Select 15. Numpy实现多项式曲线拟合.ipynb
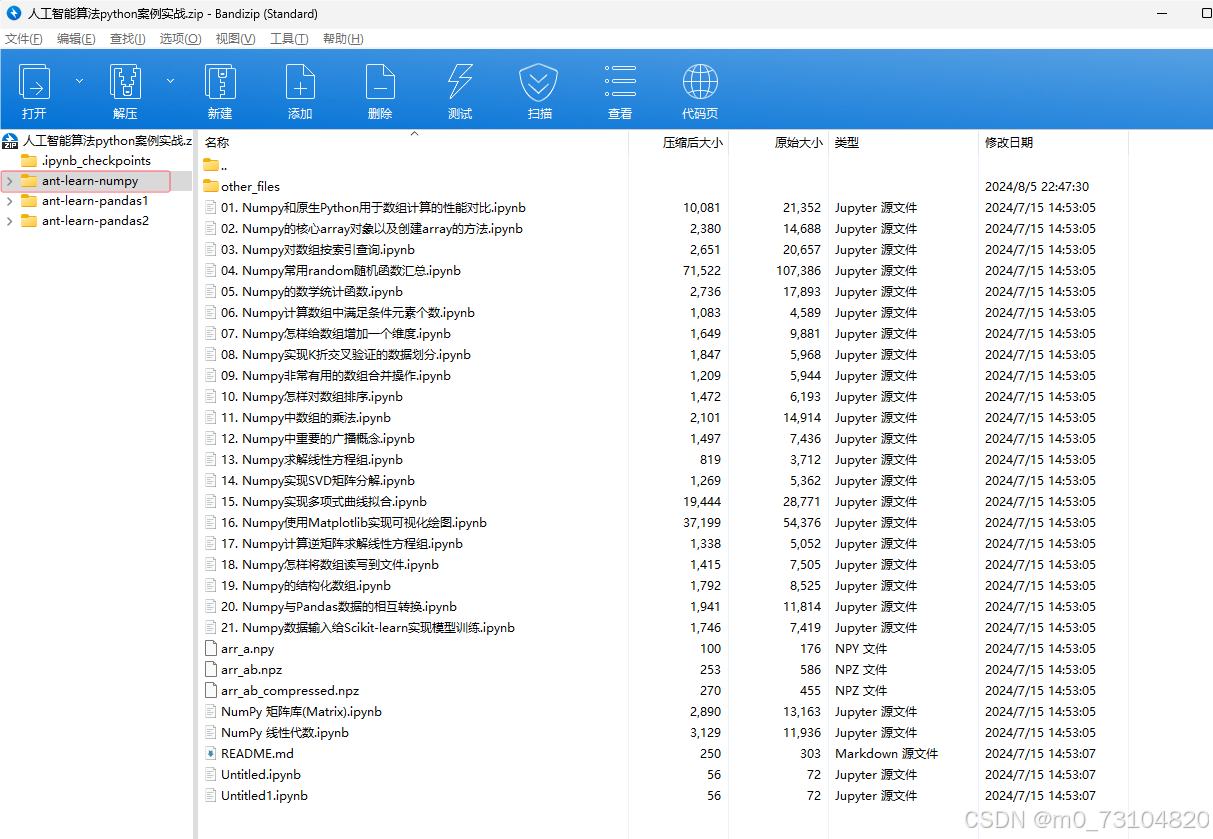 324,502
